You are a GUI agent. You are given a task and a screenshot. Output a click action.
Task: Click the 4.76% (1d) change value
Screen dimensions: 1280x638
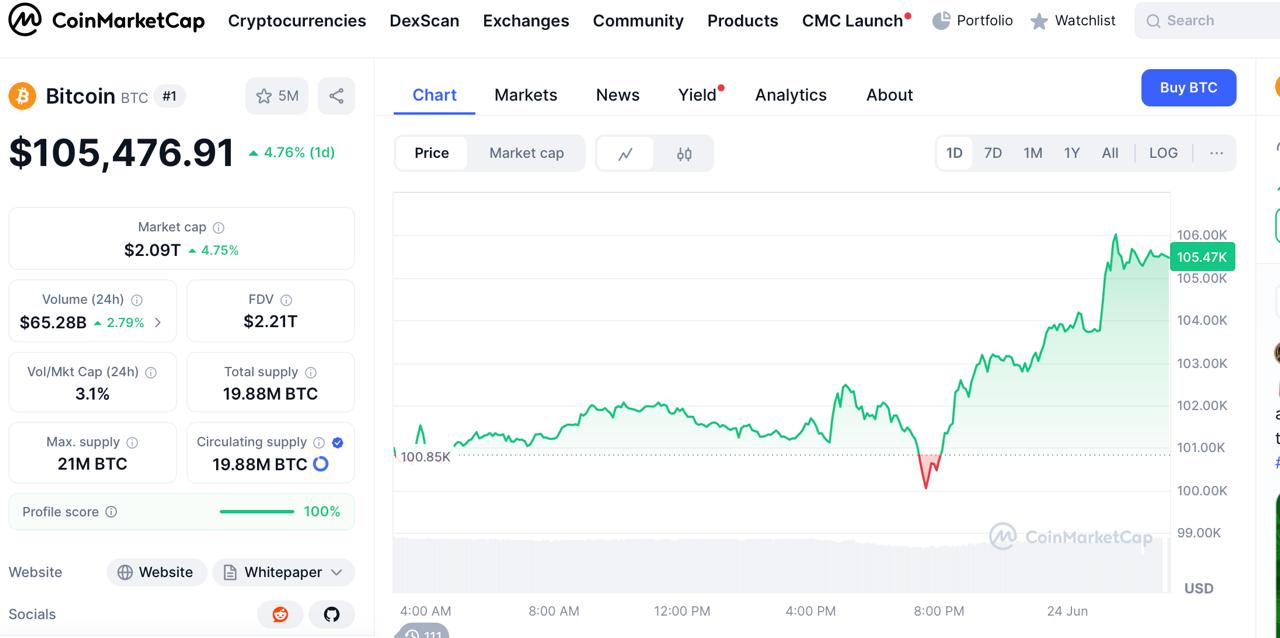pyautogui.click(x=292, y=153)
